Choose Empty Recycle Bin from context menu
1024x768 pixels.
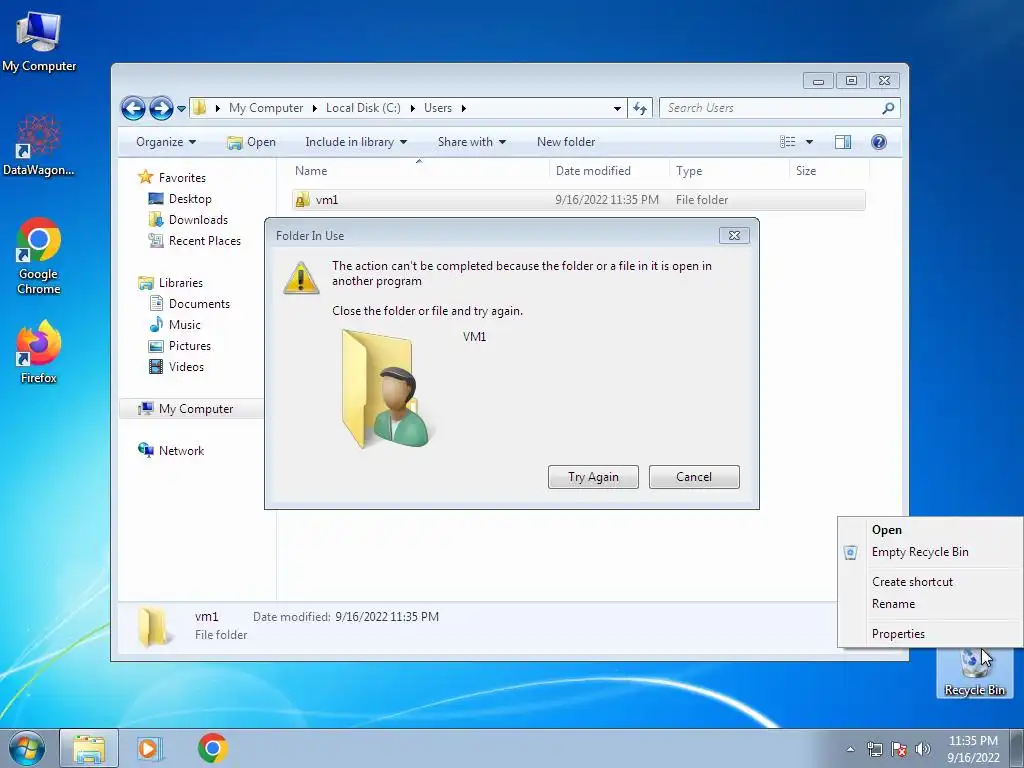(x=930, y=552)
